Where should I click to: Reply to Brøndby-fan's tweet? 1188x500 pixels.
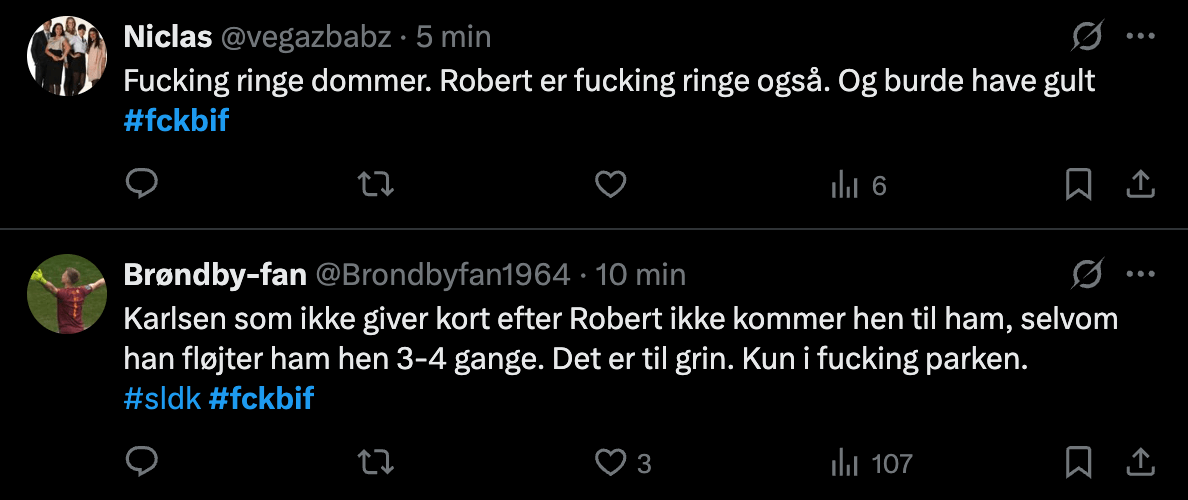coord(143,462)
